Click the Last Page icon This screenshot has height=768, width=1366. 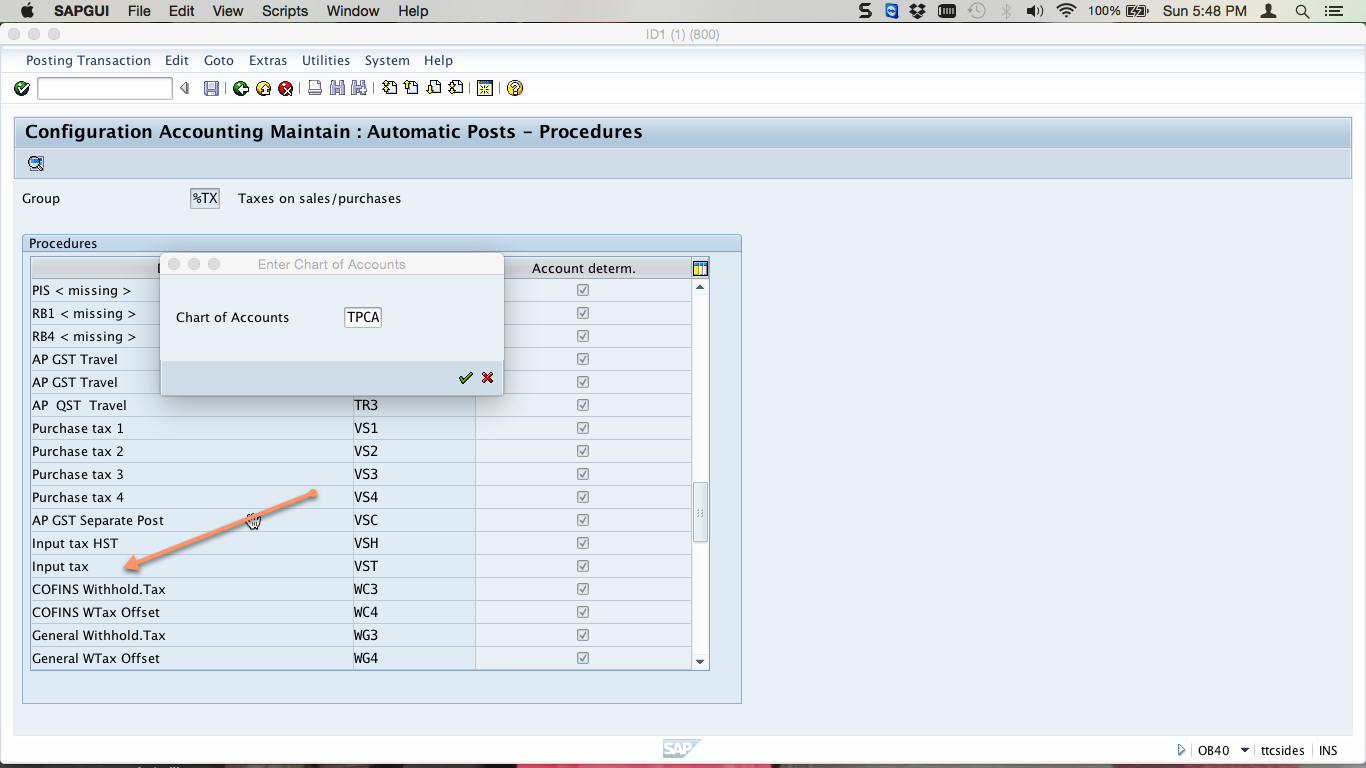pos(455,89)
